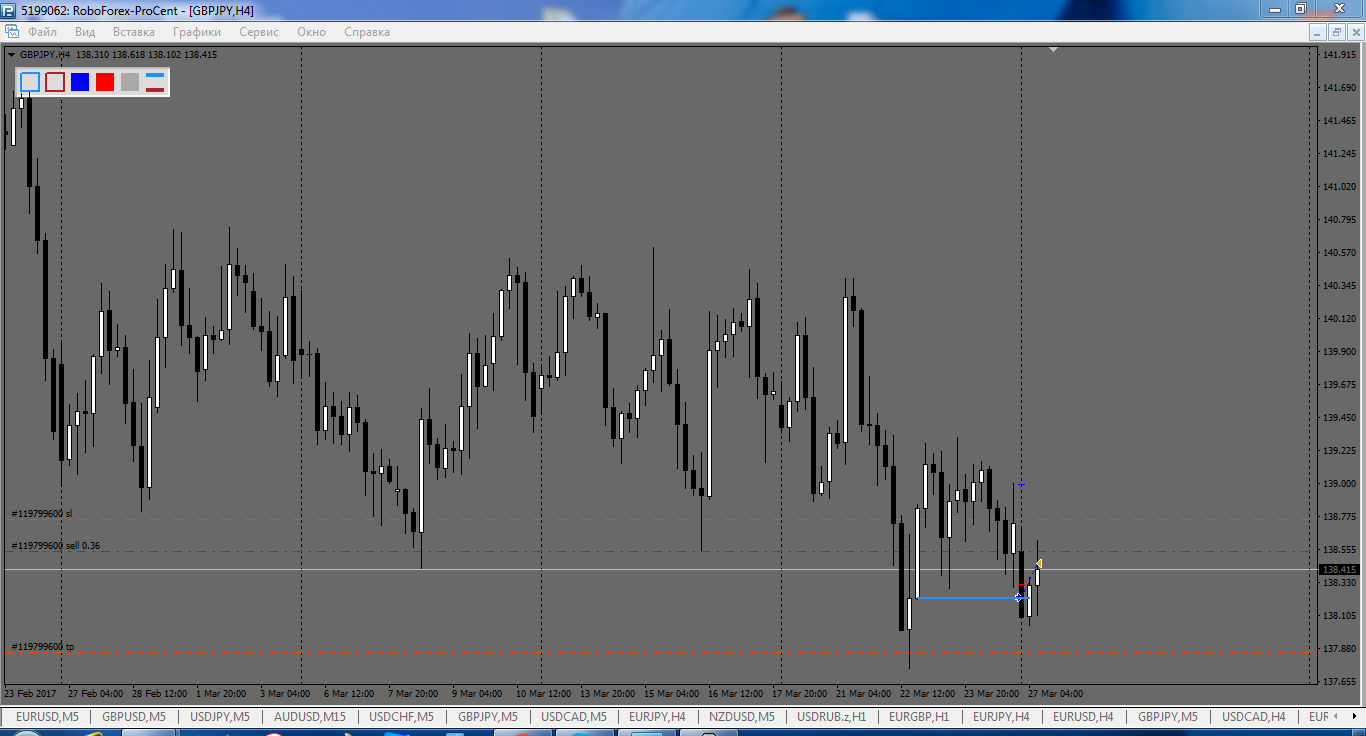Image resolution: width=1366 pixels, height=736 pixels.
Task: Switch to the GBPUSD,M5 chart tab
Action: 133,716
